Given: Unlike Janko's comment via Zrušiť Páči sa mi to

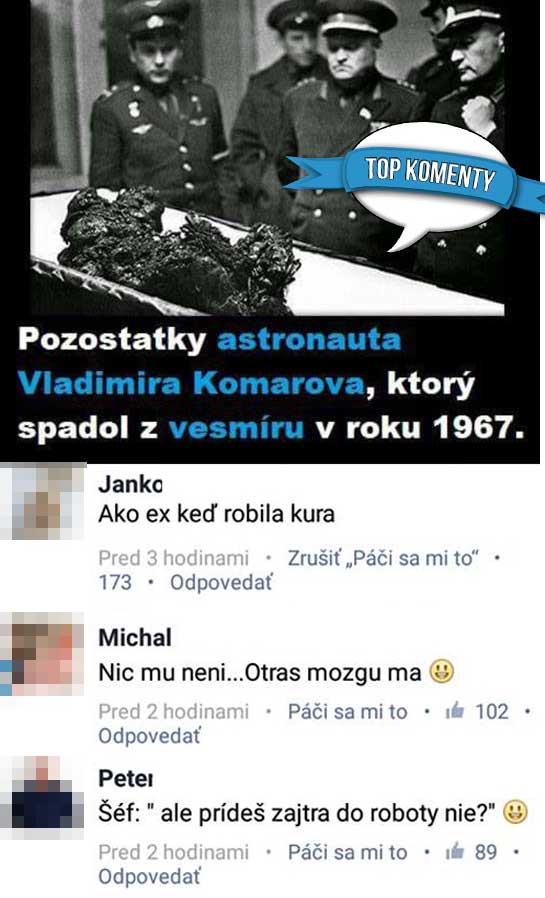Looking at the screenshot, I should [383, 558].
